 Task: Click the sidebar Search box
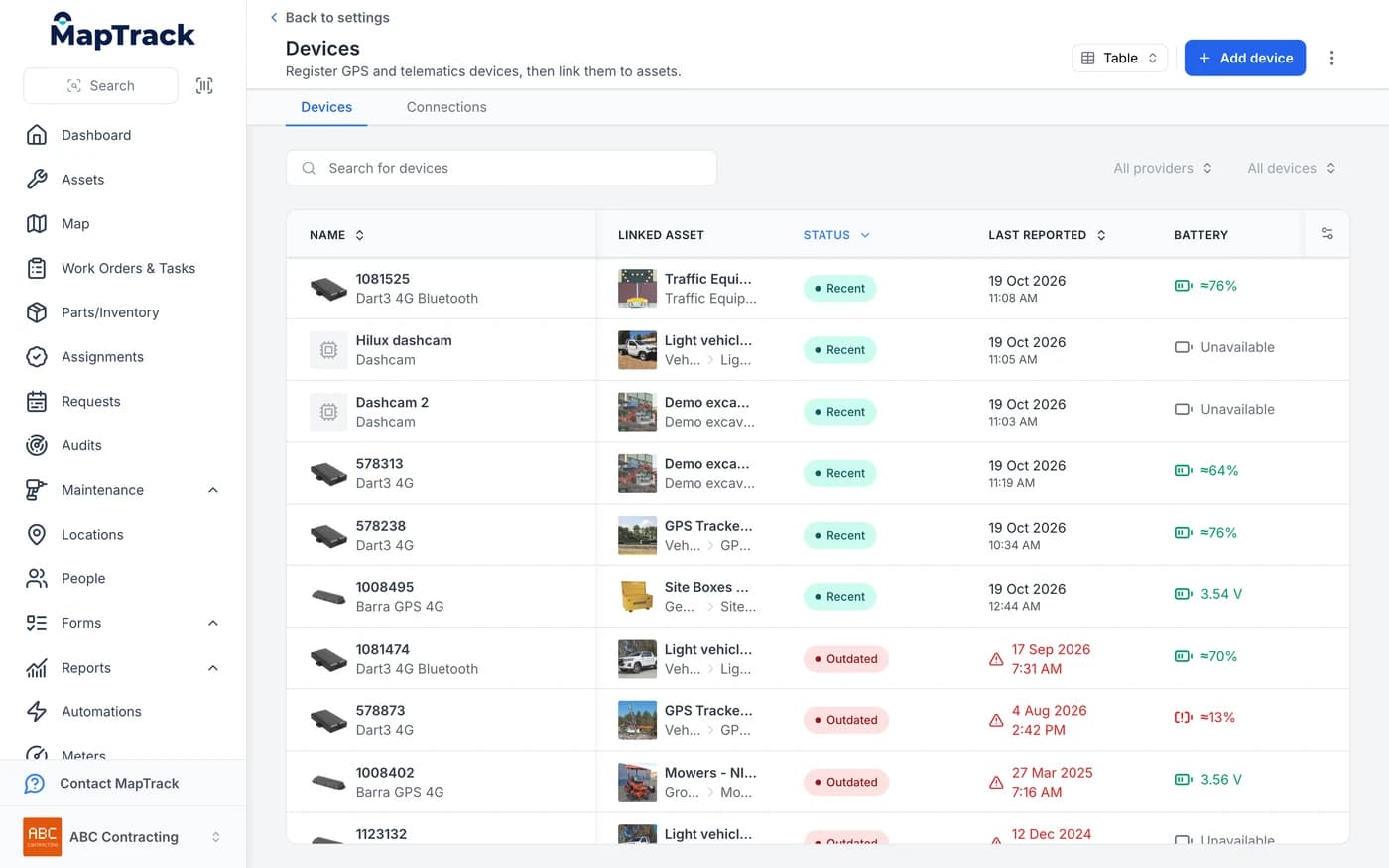[x=100, y=85]
